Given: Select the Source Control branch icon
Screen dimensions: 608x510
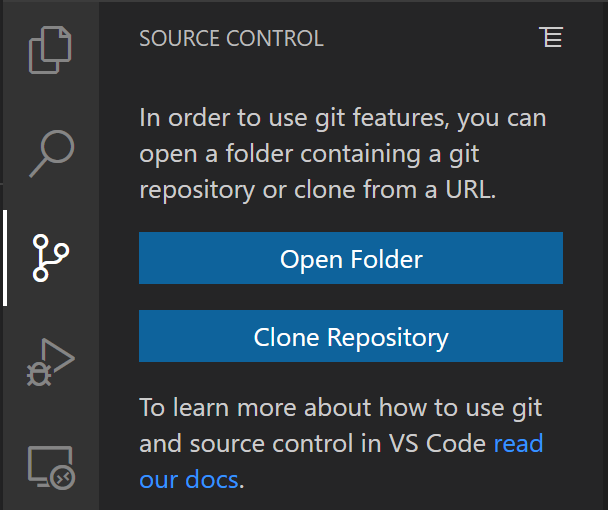Looking at the screenshot, I should tap(51, 257).
